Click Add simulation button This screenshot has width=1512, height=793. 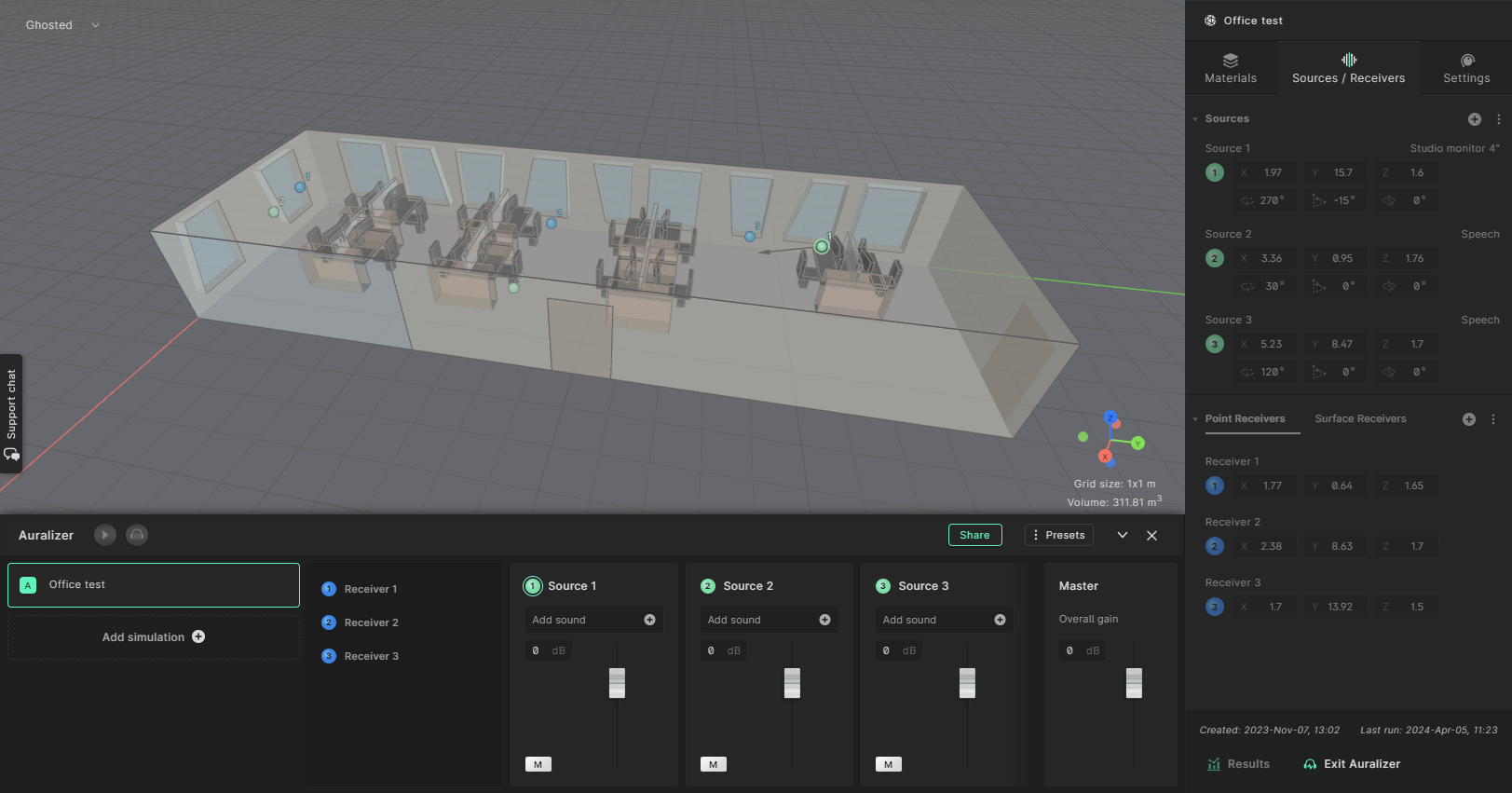[154, 637]
